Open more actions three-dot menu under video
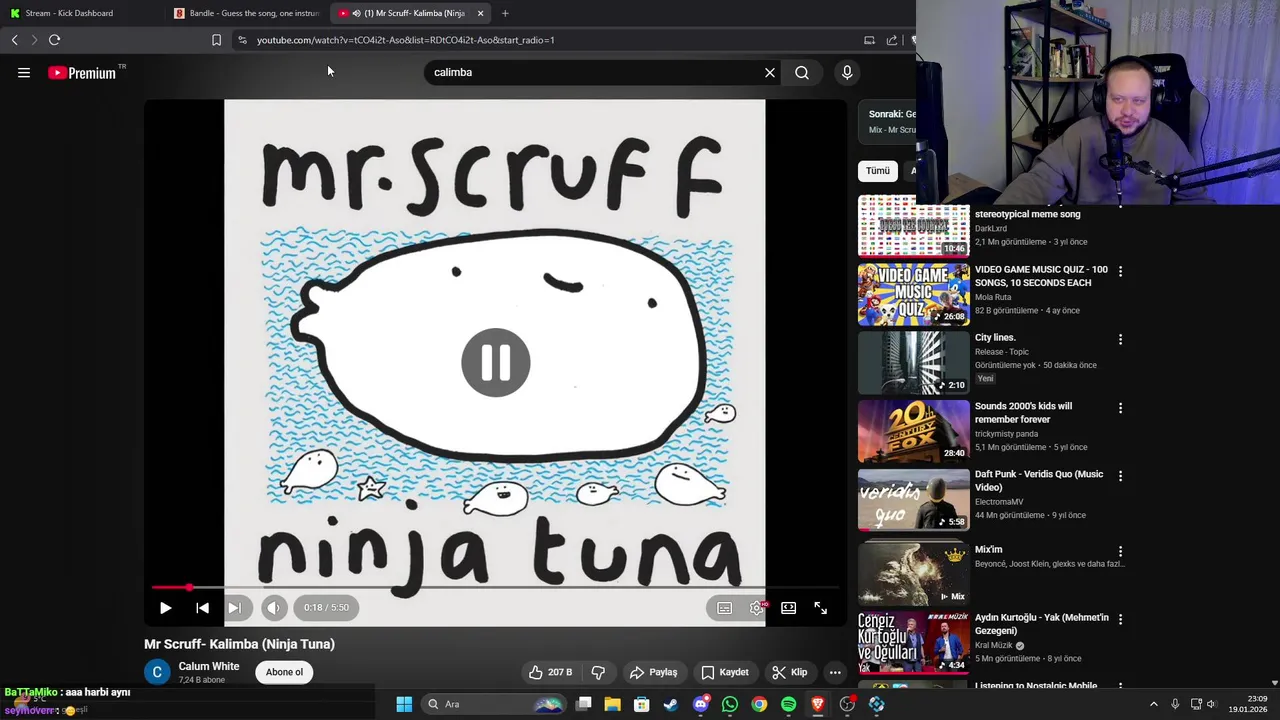The image size is (1280, 720). tap(835, 672)
